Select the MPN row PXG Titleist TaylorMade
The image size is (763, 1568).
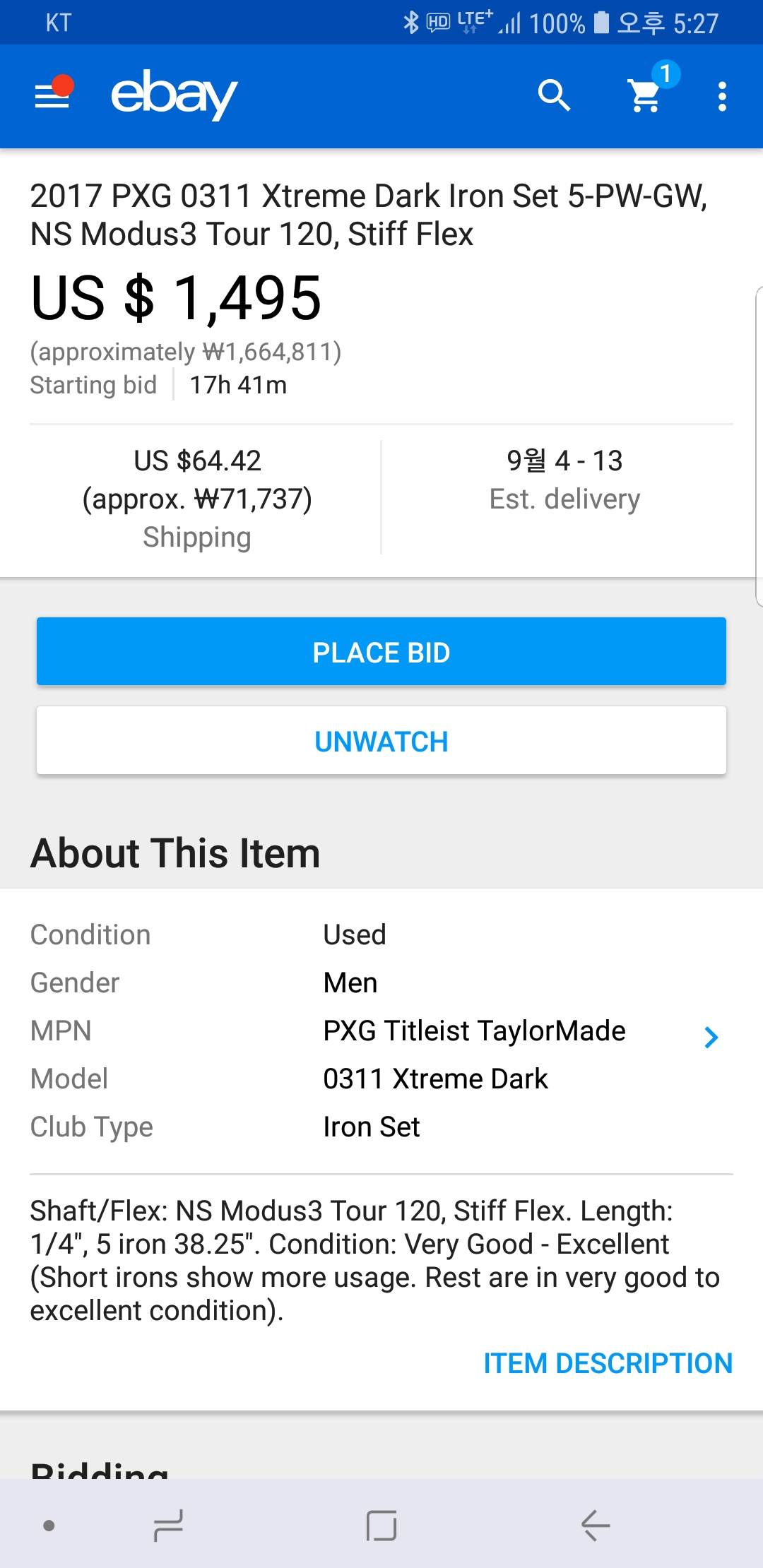click(x=474, y=1031)
